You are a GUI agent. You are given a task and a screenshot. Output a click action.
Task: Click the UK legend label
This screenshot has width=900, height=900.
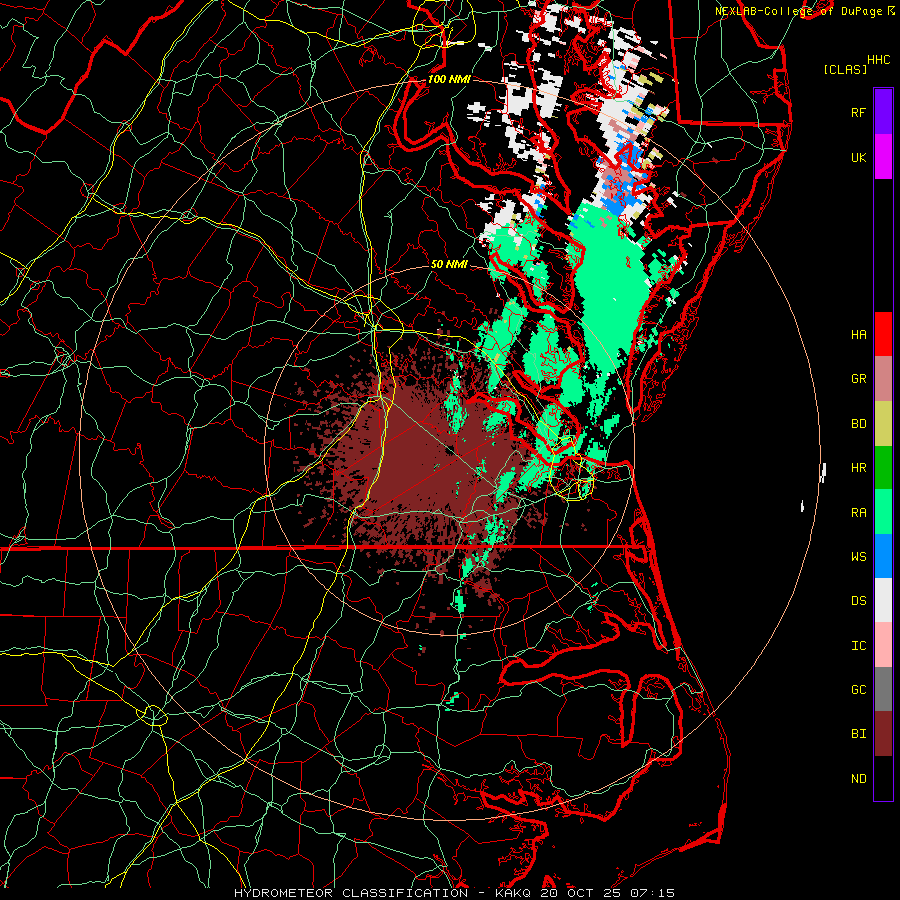[858, 157]
